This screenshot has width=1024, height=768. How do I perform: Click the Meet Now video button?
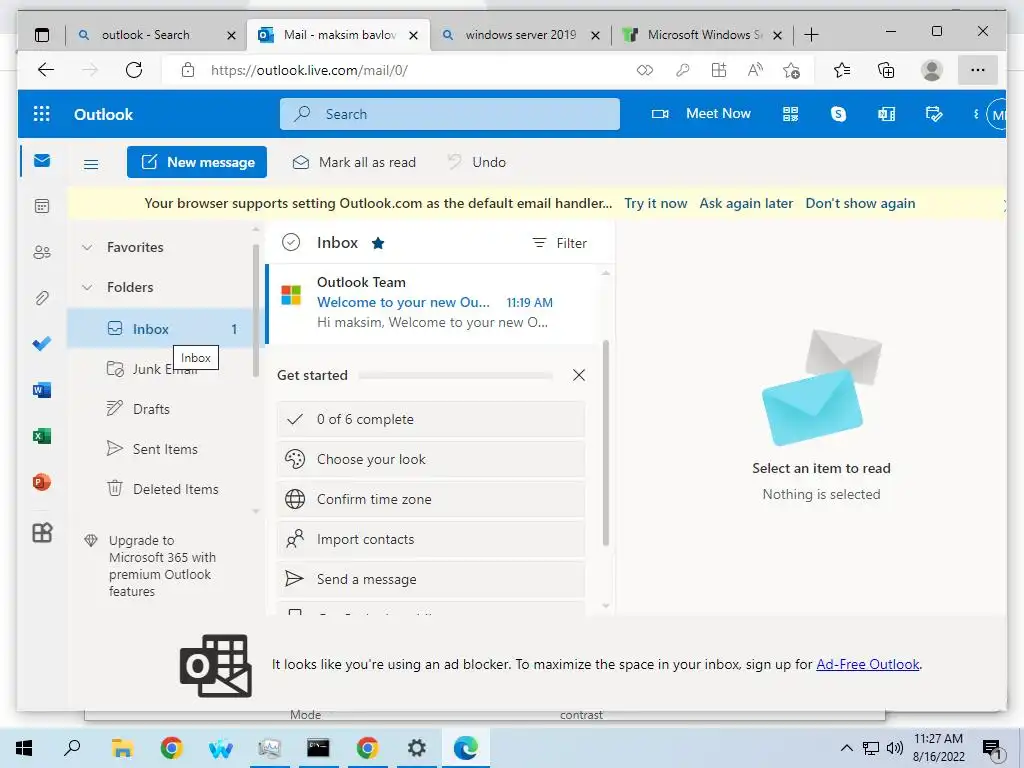pyautogui.click(x=701, y=114)
